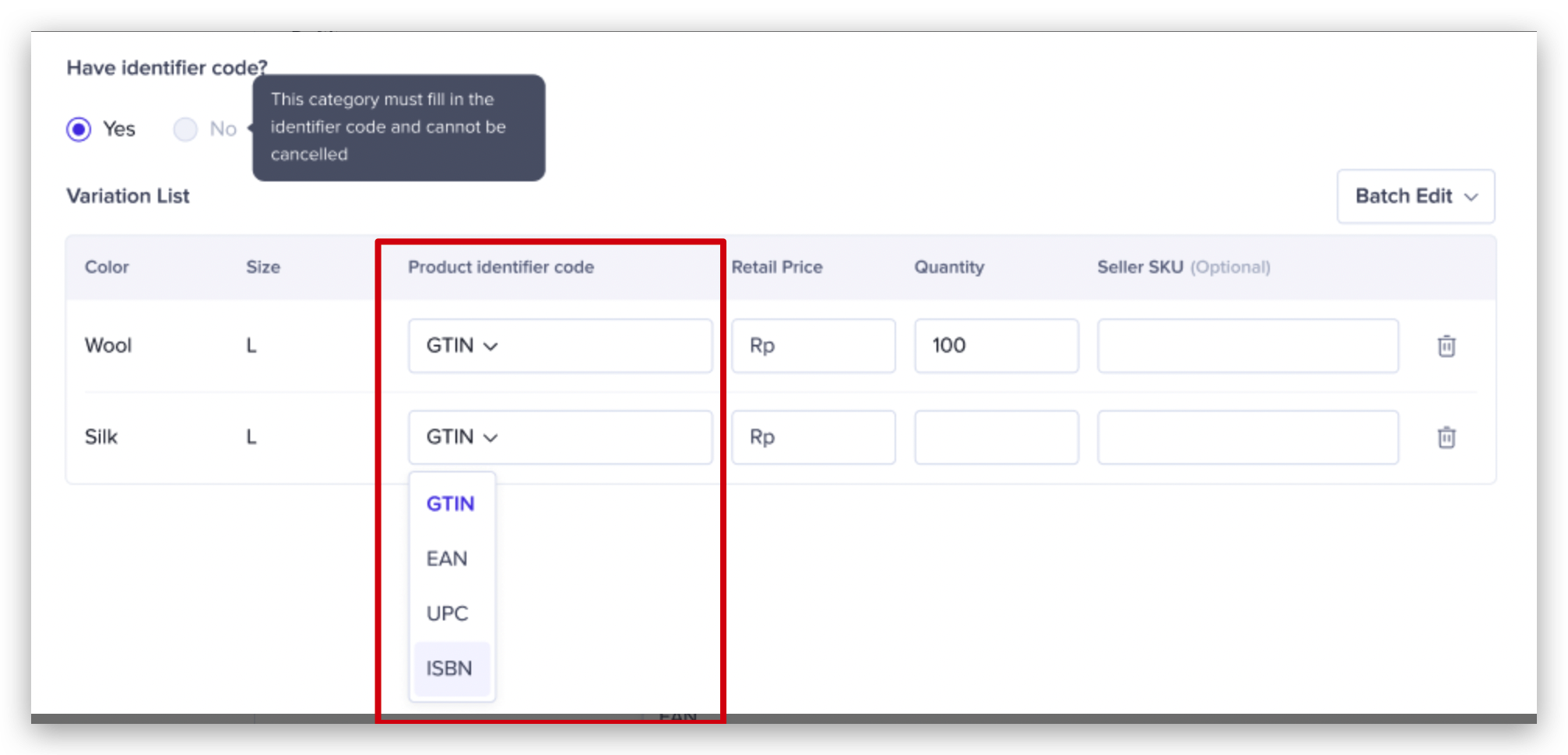Viewport: 1568px width, 755px height.
Task: Open the GTIN dropdown for the Silk row
Action: click(x=559, y=437)
